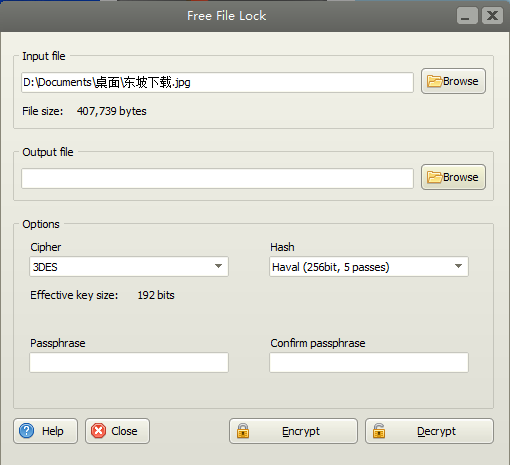Focus the empty Output file field
The height and width of the screenshot is (465, 510).
click(x=217, y=179)
